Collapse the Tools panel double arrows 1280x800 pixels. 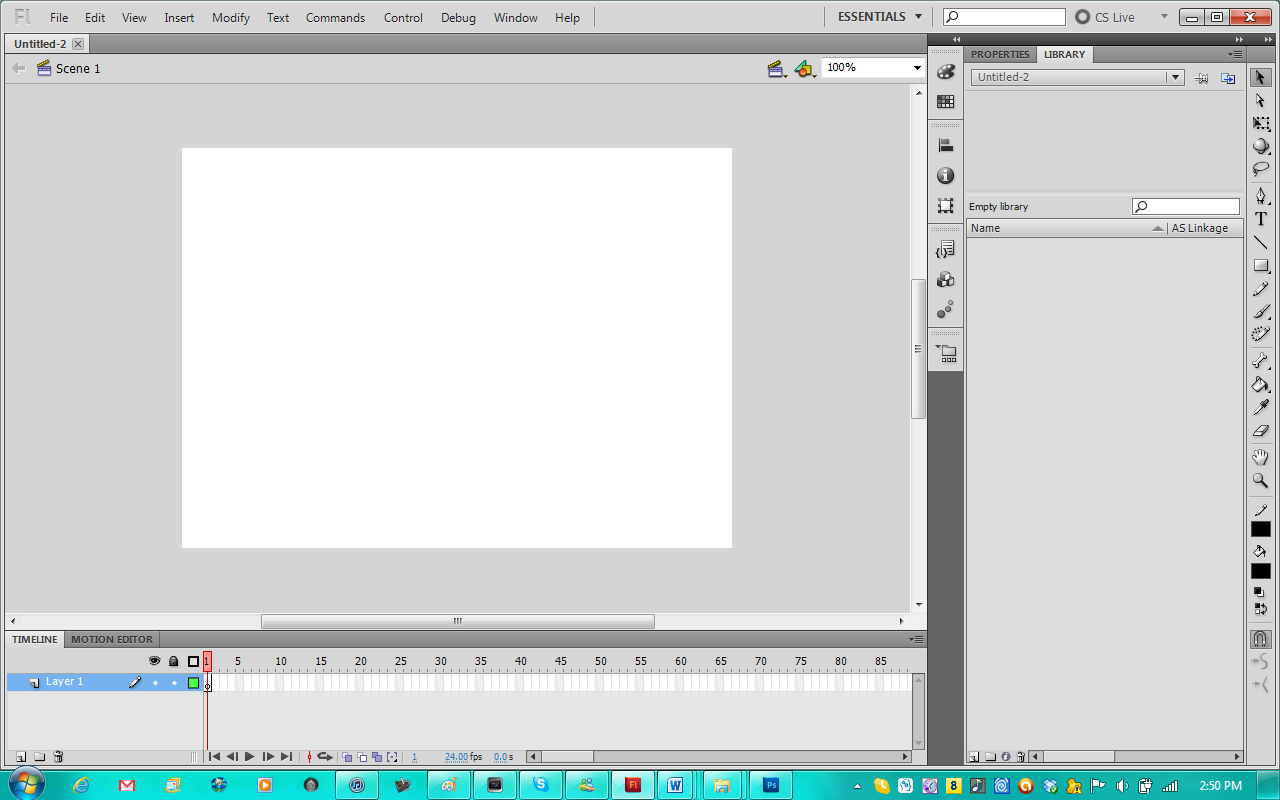click(x=1267, y=39)
